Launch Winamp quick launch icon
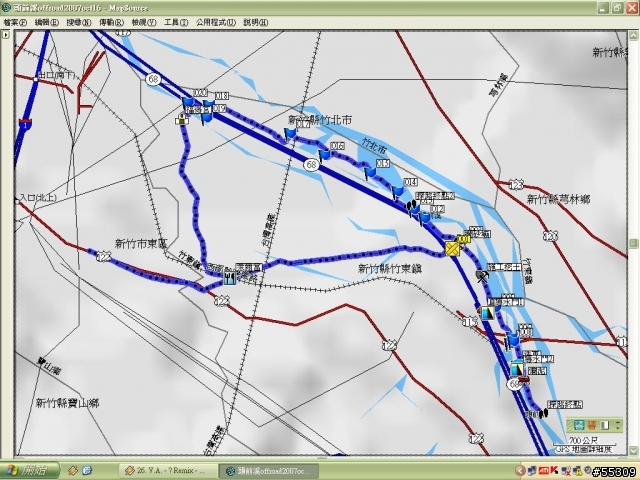The height and width of the screenshot is (480, 640). [x=73, y=471]
